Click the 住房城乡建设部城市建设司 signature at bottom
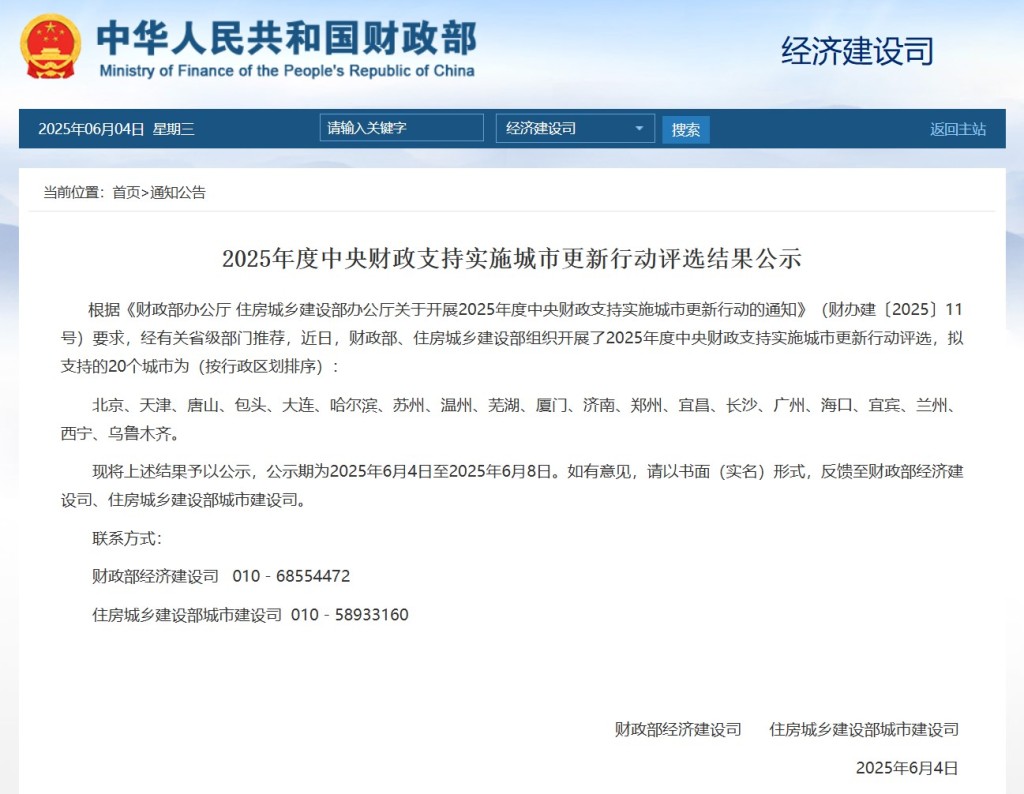 pyautogui.click(x=863, y=729)
